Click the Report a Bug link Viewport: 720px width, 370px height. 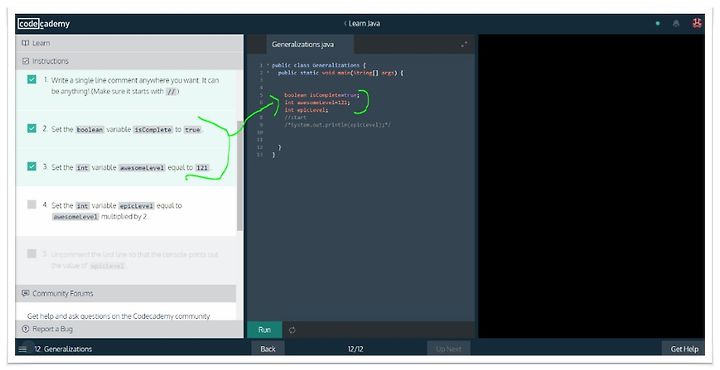(x=52, y=329)
